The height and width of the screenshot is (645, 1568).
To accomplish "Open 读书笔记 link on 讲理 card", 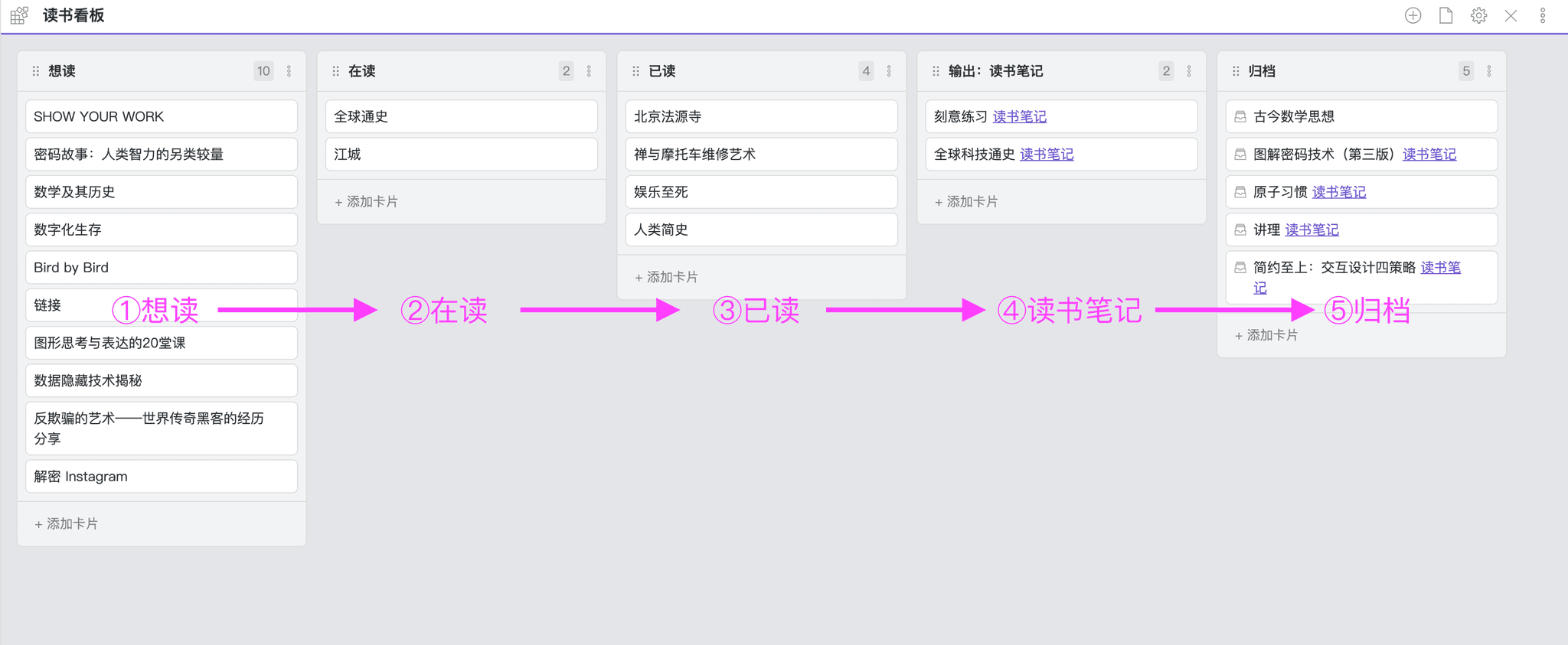I will (1312, 230).
